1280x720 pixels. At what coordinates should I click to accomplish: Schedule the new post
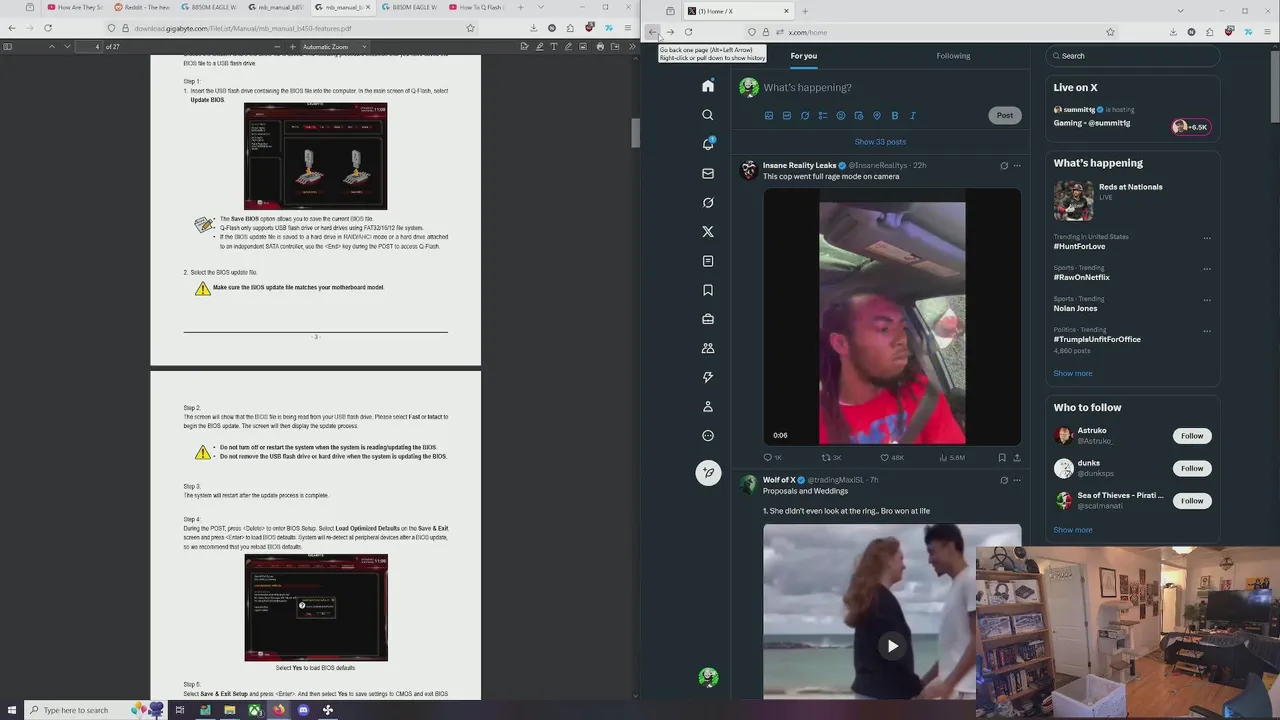[x=859, y=116]
